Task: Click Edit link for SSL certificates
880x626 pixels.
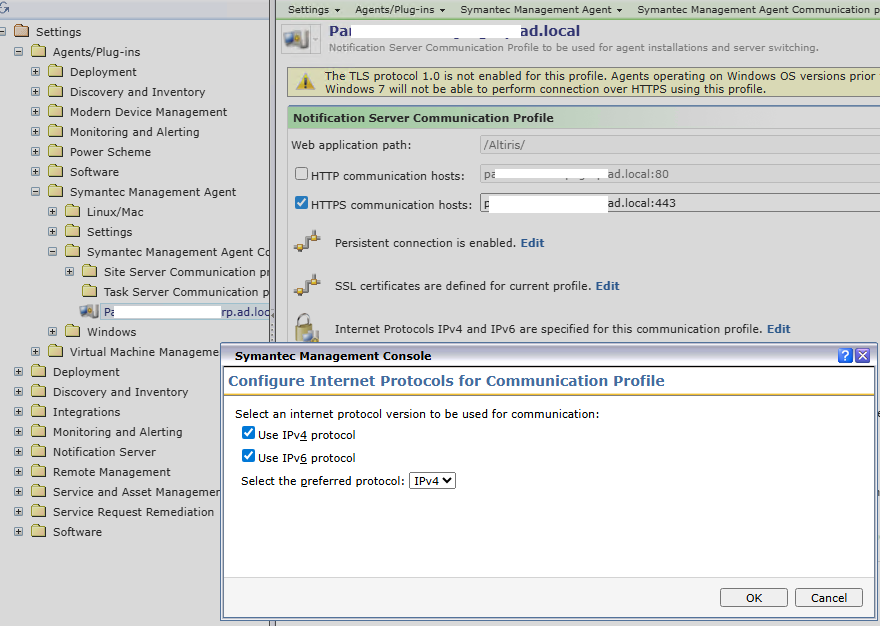Action: 607,286
